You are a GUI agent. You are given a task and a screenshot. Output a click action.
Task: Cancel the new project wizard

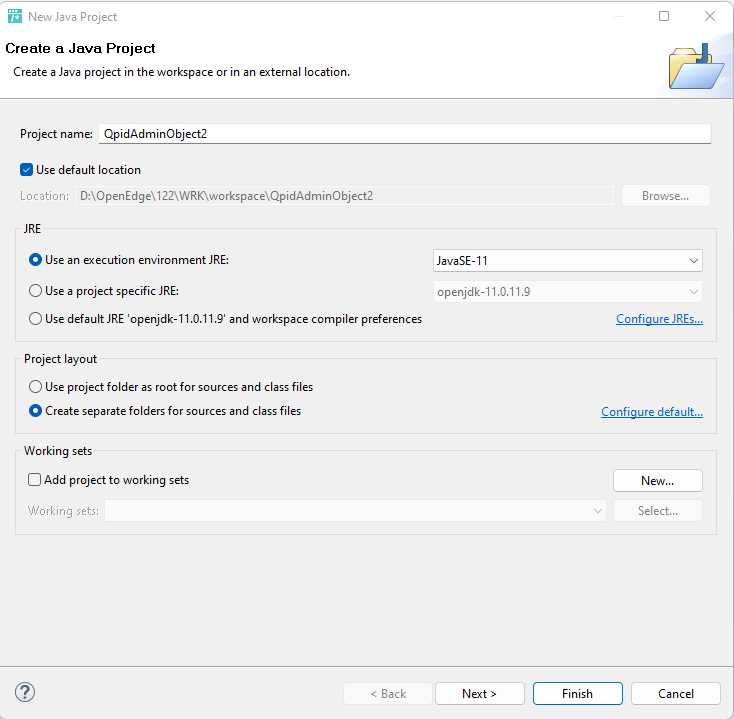tap(675, 693)
